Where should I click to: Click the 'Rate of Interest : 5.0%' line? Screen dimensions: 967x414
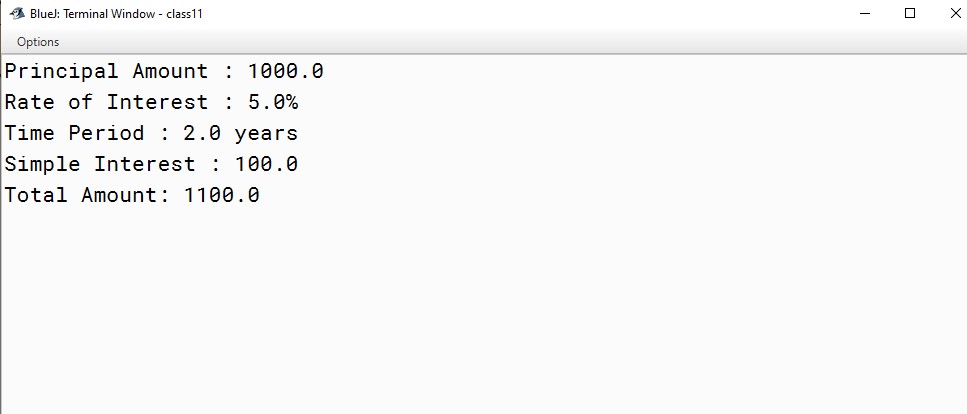[x=151, y=102]
